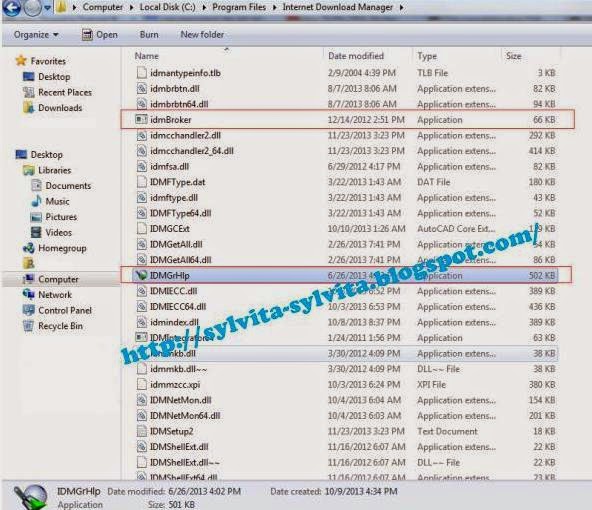Select IDMIECC64.dll file icon

pos(141,307)
